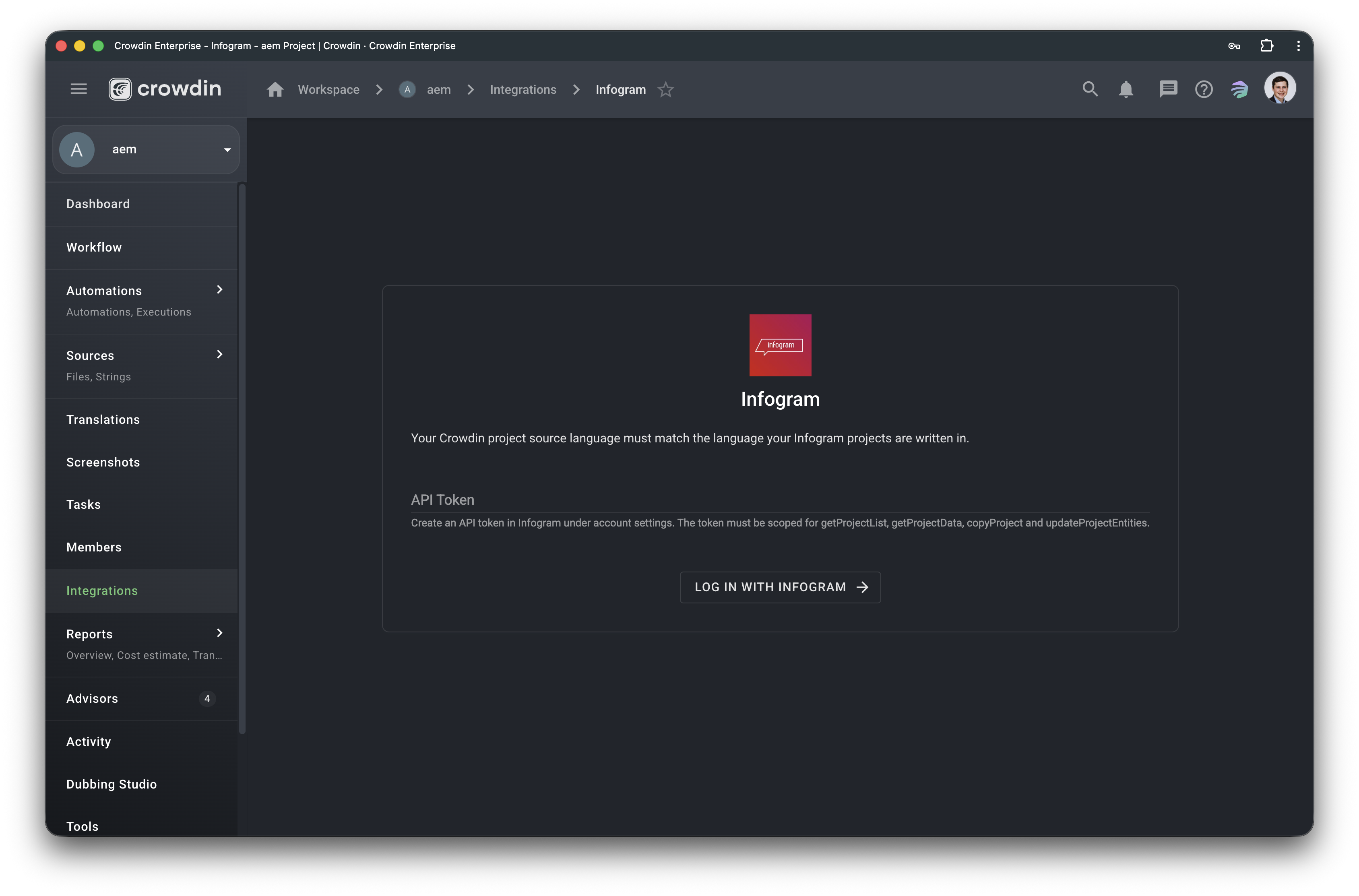Click the sidebar vertical scrollbar

pyautogui.click(x=242, y=458)
